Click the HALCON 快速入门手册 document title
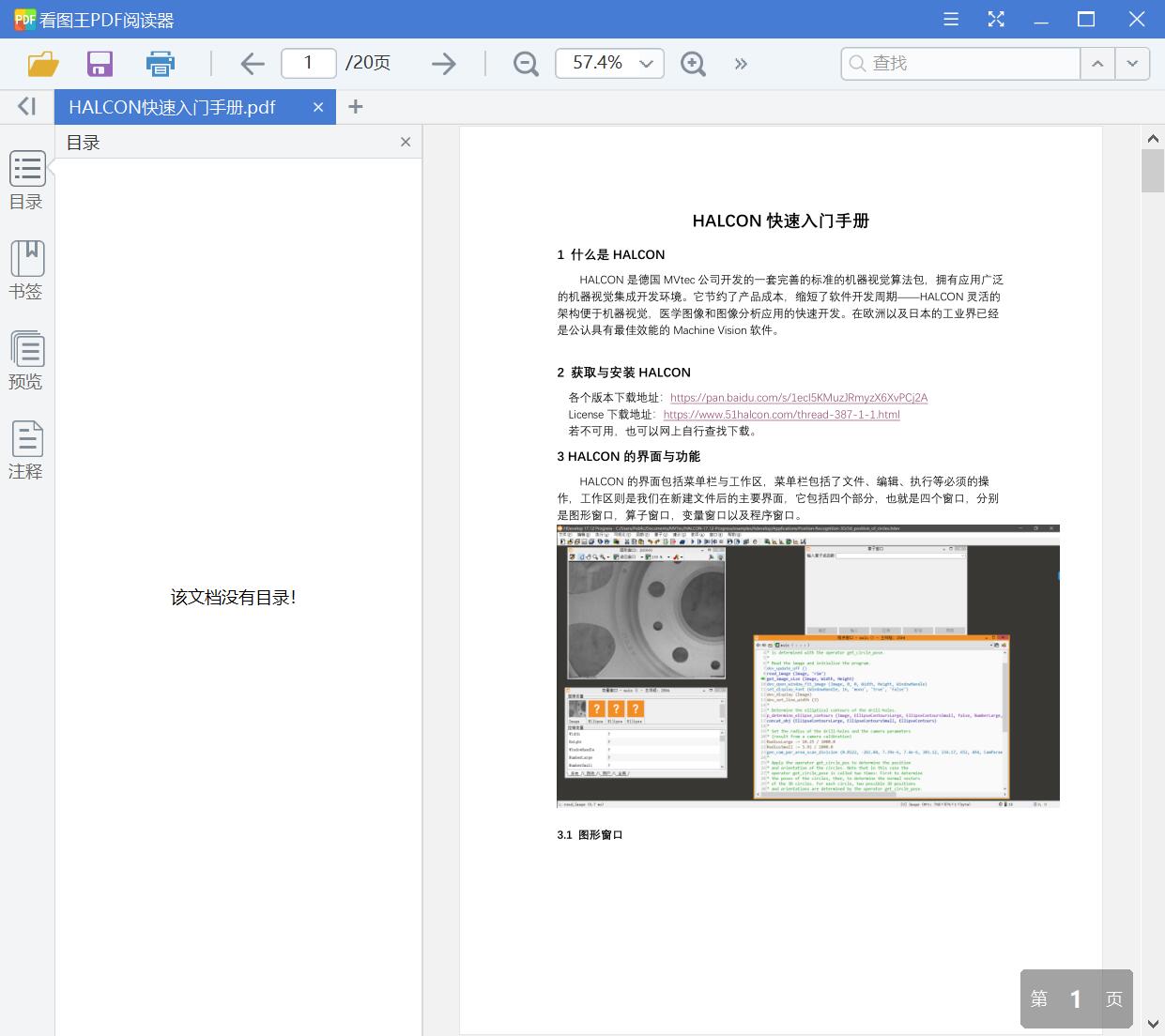Image resolution: width=1165 pixels, height=1036 pixels. (x=781, y=221)
